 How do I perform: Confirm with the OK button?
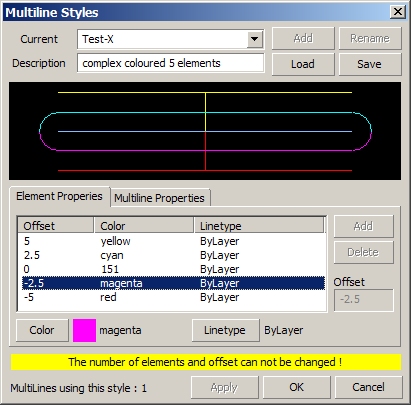tap(297, 387)
